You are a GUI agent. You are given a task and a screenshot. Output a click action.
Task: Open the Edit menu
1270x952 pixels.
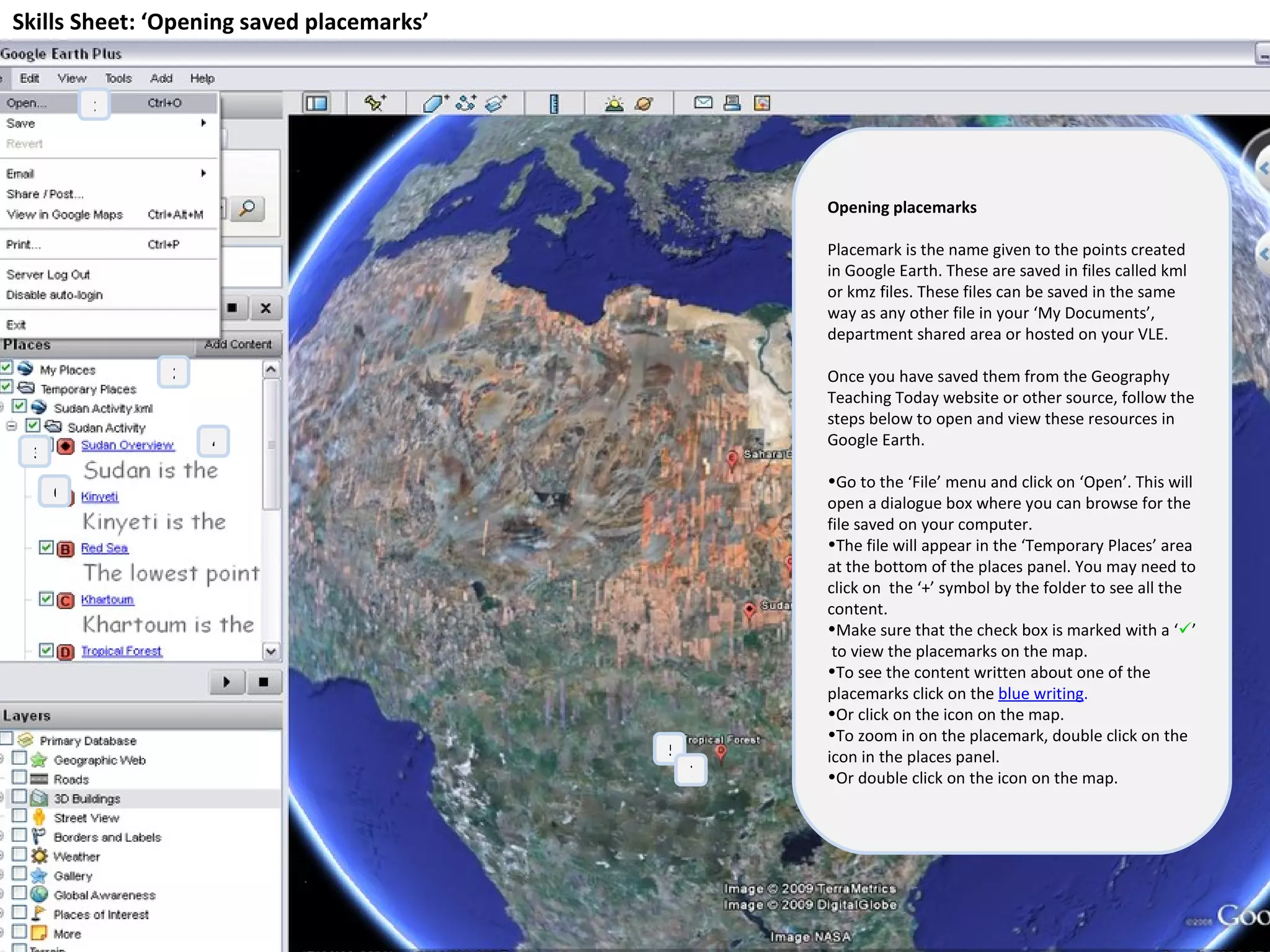point(29,78)
